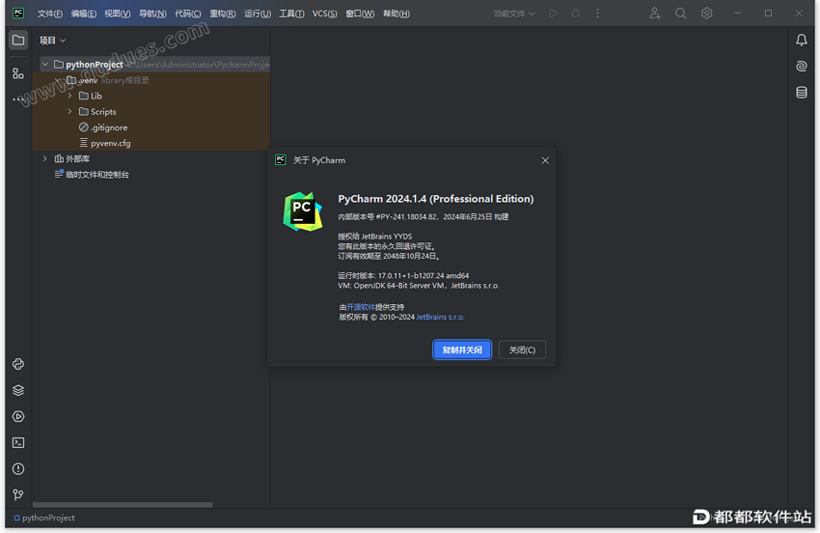Image resolution: width=820 pixels, height=533 pixels.
Task: Open the Notifications bell icon
Action: 801,40
